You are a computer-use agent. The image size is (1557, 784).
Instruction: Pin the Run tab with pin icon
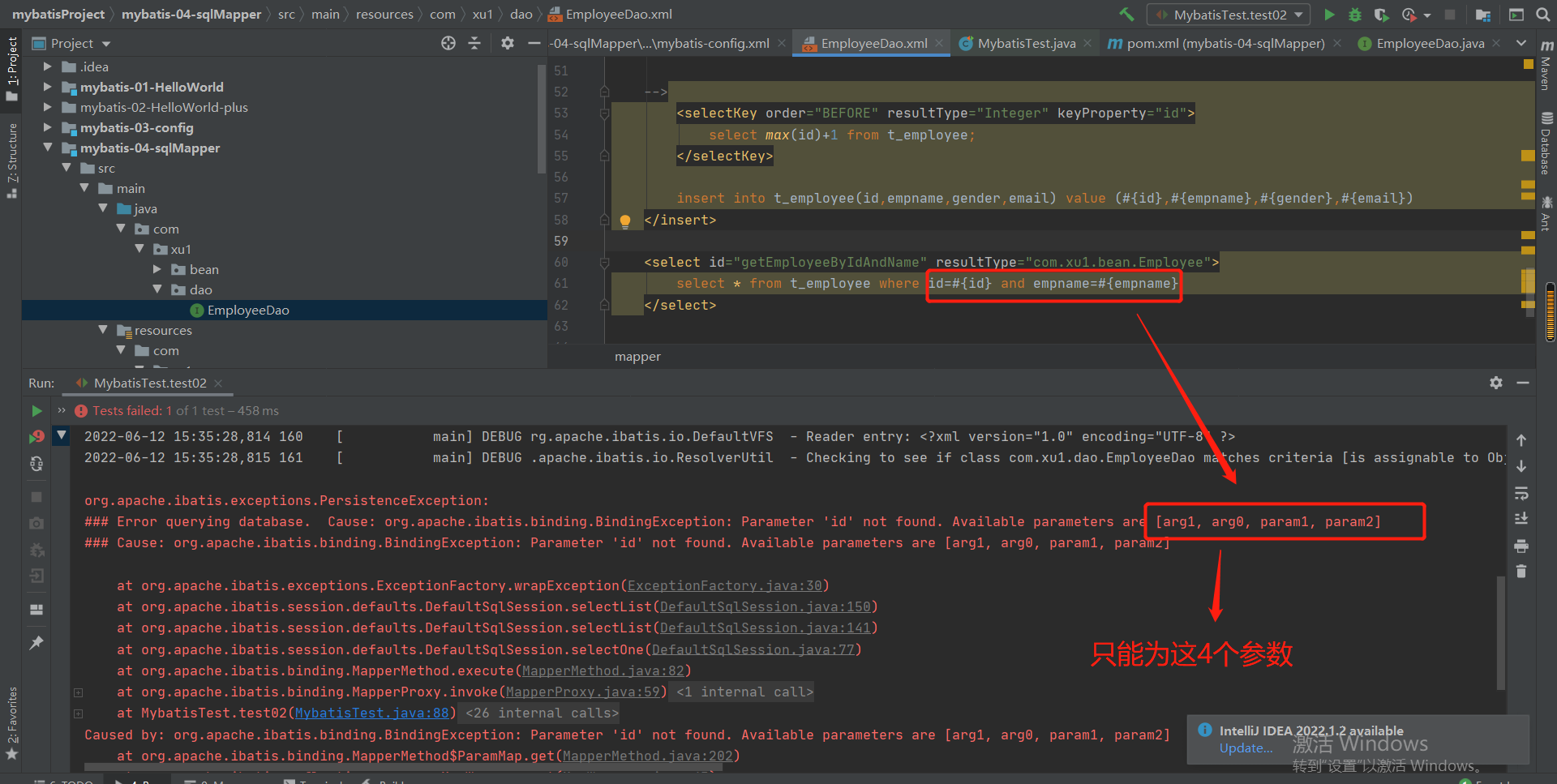point(36,643)
